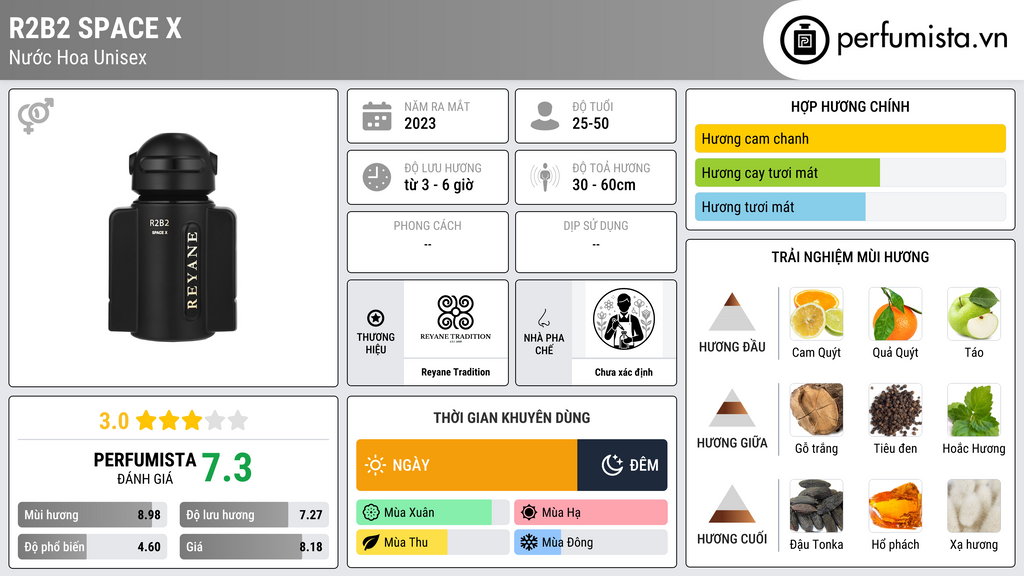Click the Mùa Đông season bar
1024x576 pixels.
pyautogui.click(x=591, y=542)
